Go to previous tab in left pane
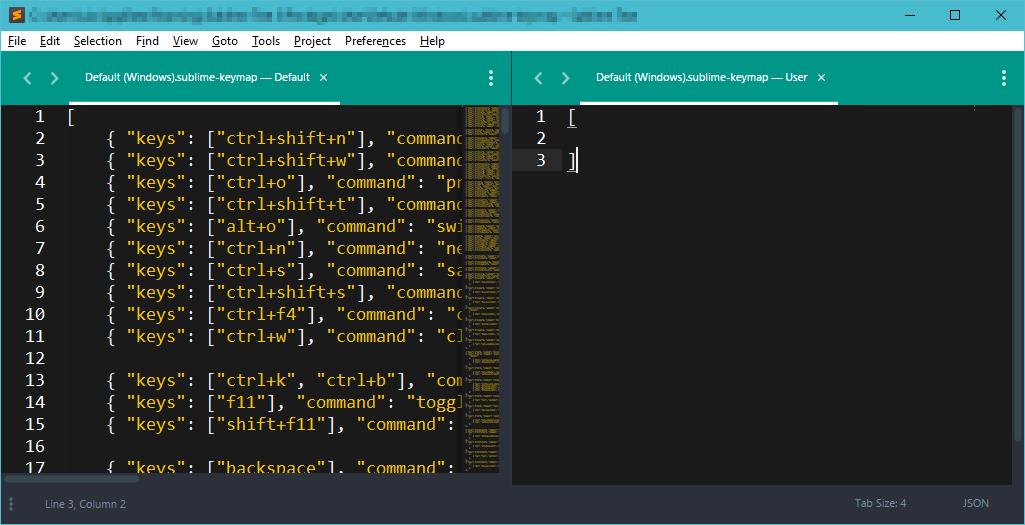The image size is (1025, 525). tap(27, 78)
